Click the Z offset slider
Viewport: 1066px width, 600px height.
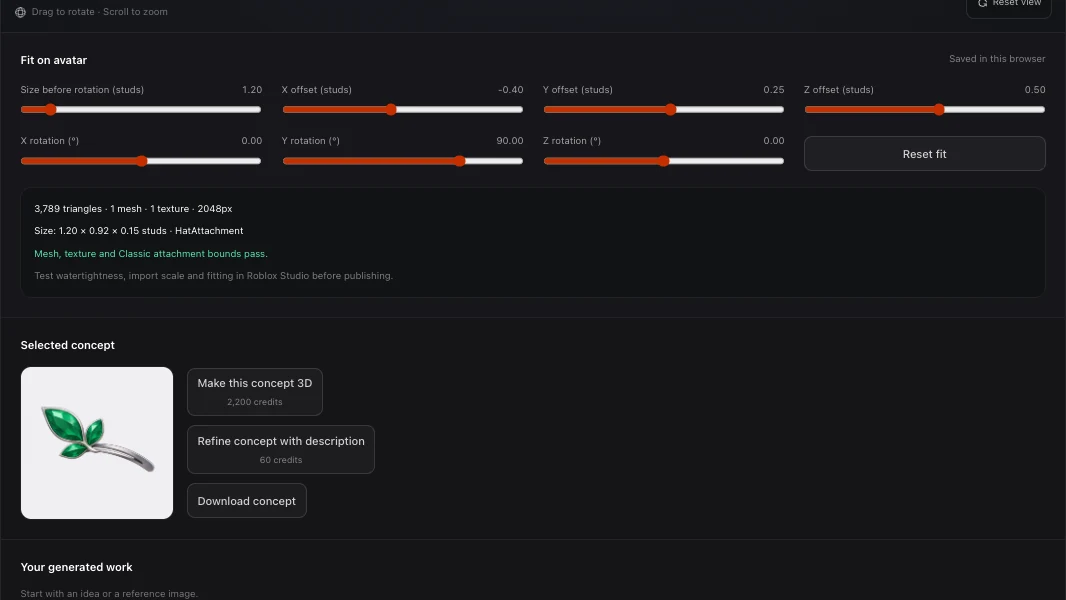(x=925, y=109)
